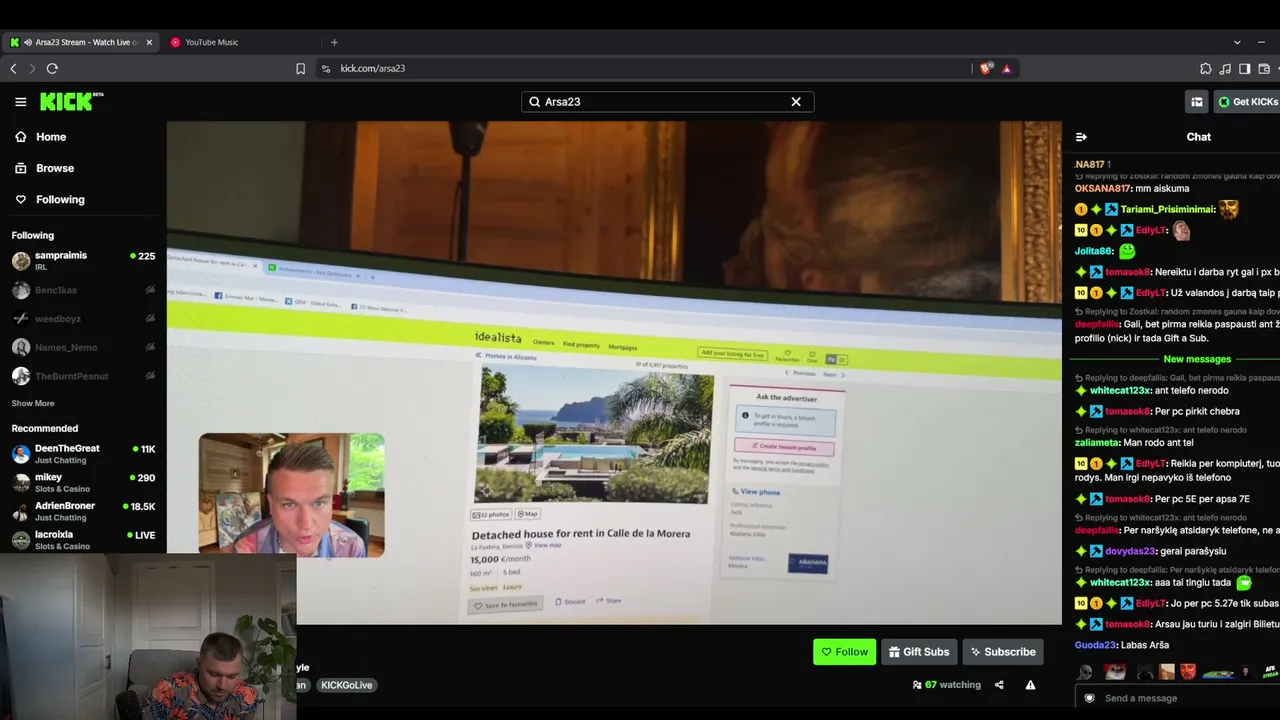This screenshot has width=1280, height=720.
Task: Select the Arsa23 Stream tab
Action: 80,42
